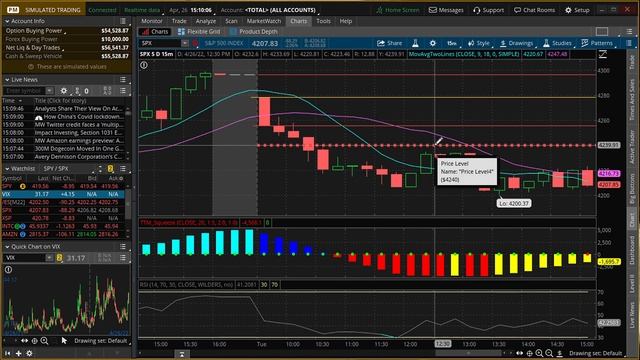The width and height of the screenshot is (640, 360).
Task: Select INTC row in the watchlist
Action: point(63,226)
